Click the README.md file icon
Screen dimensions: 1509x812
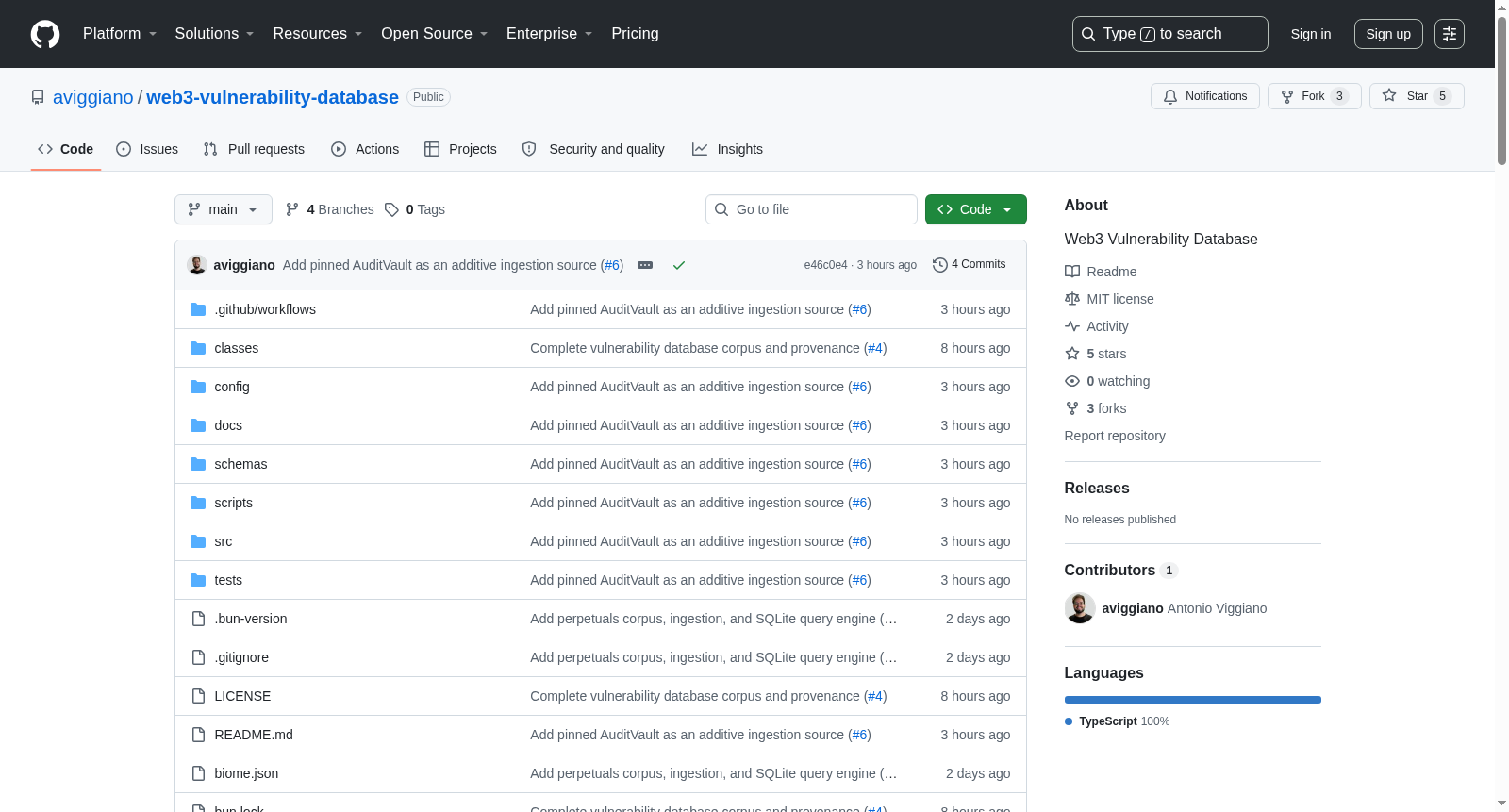click(198, 735)
